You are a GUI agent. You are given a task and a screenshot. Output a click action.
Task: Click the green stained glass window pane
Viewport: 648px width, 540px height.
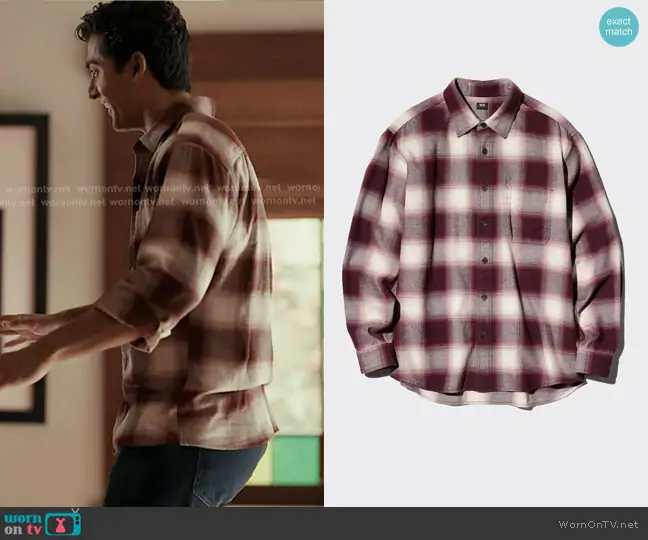(296, 460)
